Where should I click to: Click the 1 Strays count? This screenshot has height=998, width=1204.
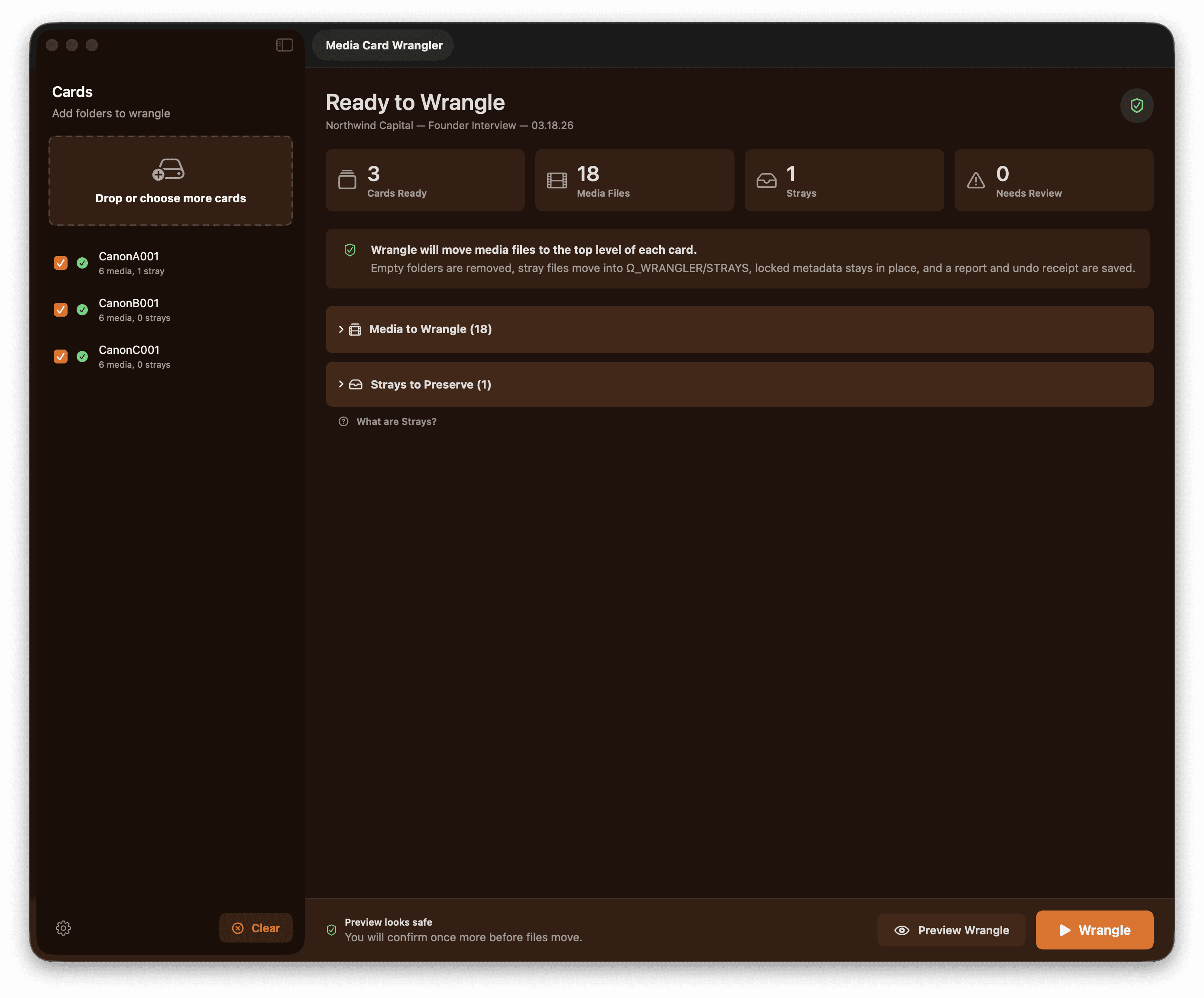coord(791,174)
